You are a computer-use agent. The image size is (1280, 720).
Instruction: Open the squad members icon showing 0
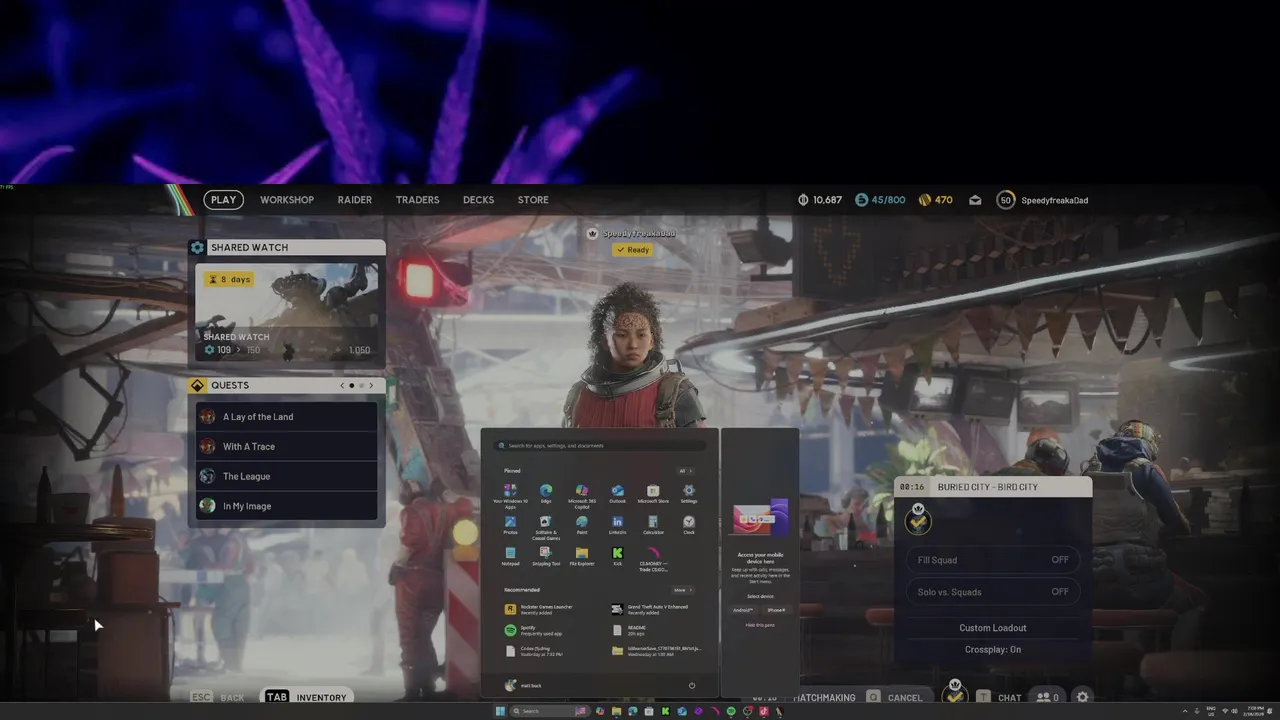(x=1047, y=697)
